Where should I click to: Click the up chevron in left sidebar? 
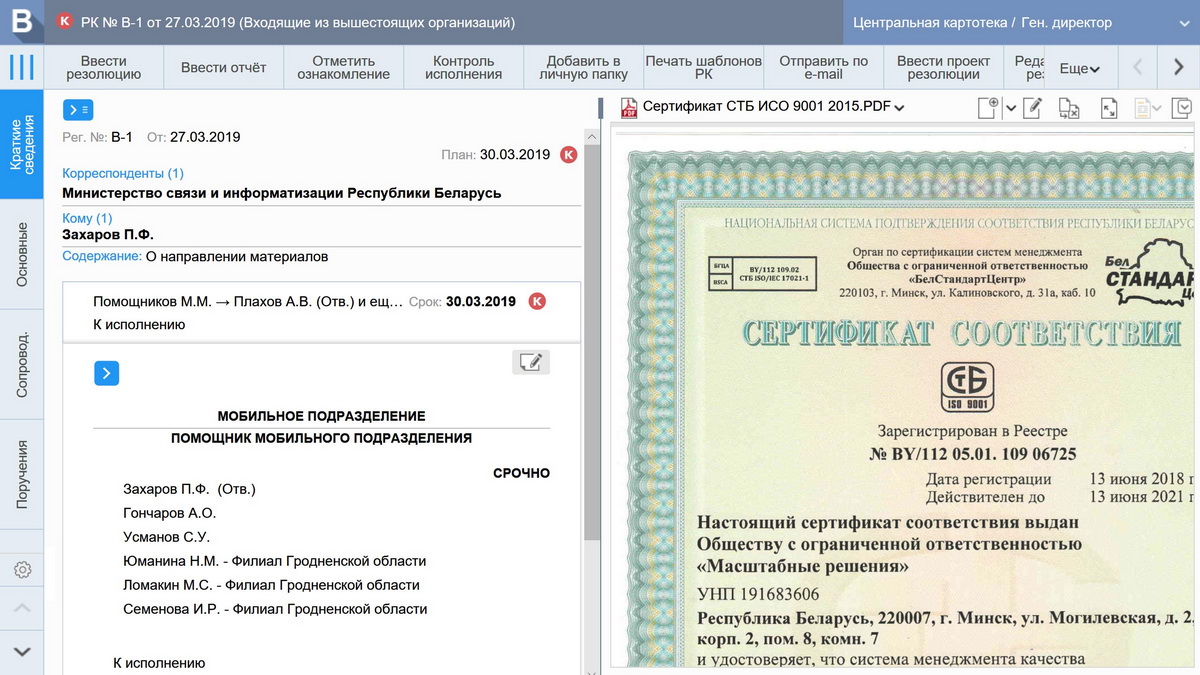click(x=22, y=608)
